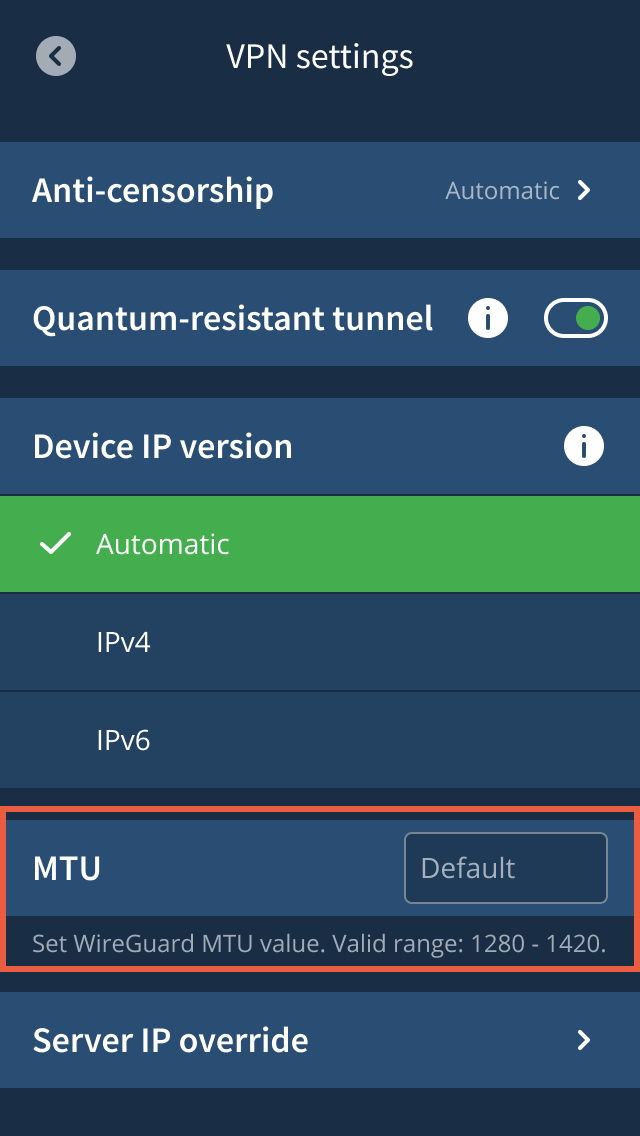Open the Anti-censorship settings page
640x1136 pixels.
click(x=320, y=190)
